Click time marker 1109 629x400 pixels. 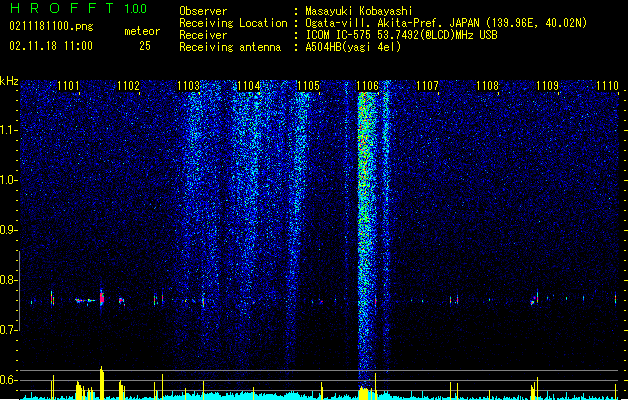click(x=548, y=86)
